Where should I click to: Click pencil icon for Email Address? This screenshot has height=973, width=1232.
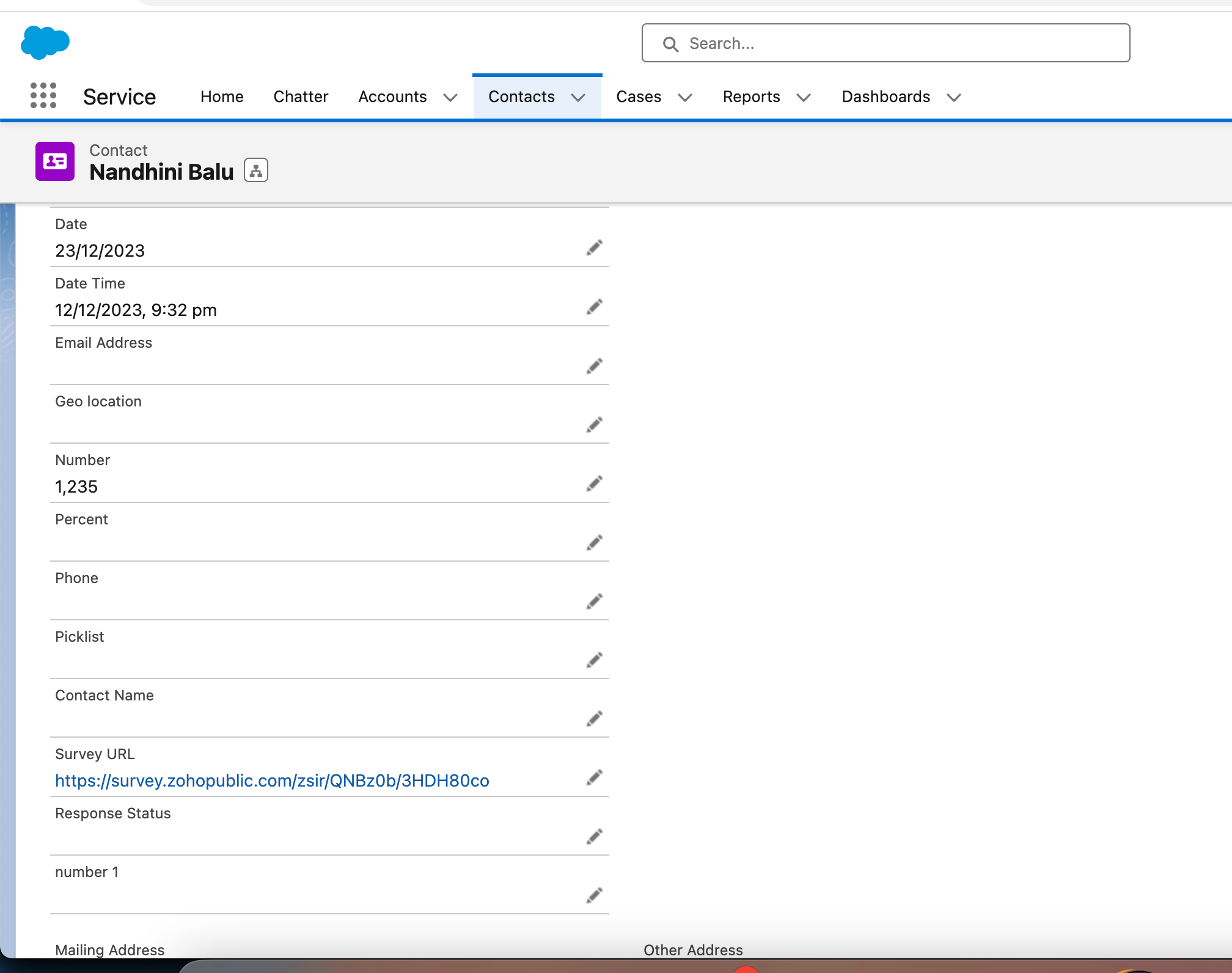click(x=594, y=366)
